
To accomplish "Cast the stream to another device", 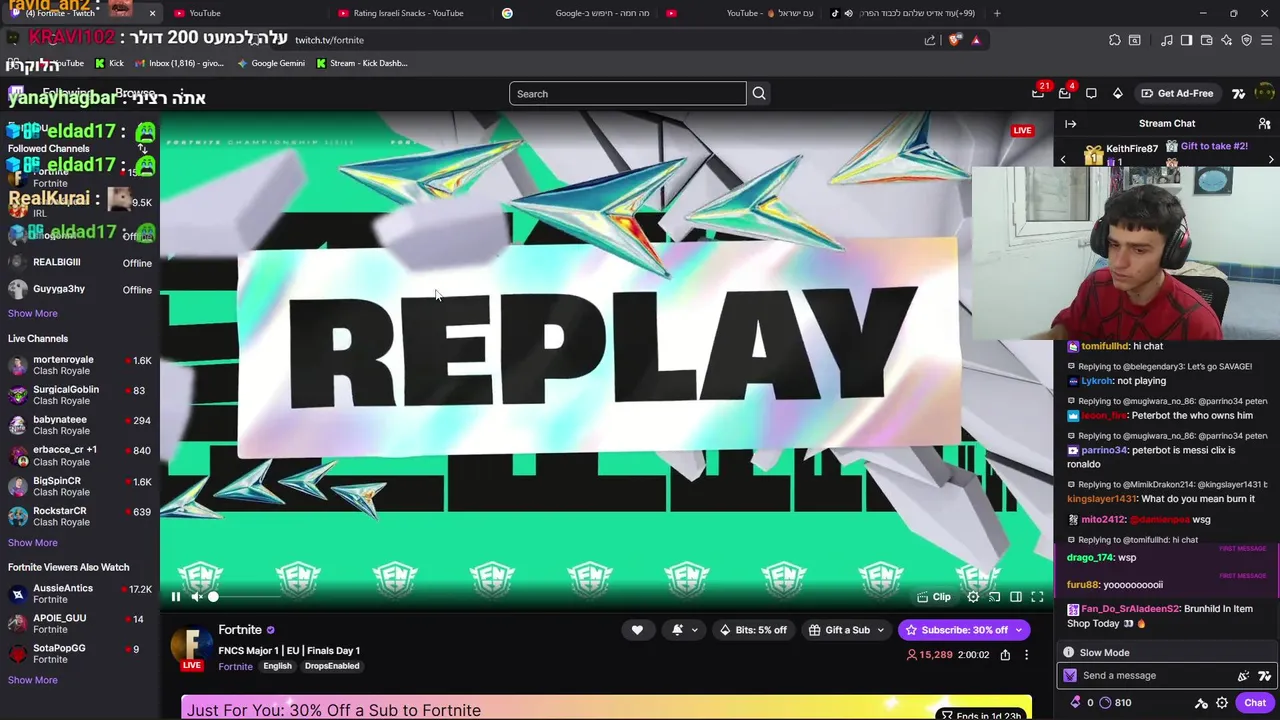I will 995,597.
